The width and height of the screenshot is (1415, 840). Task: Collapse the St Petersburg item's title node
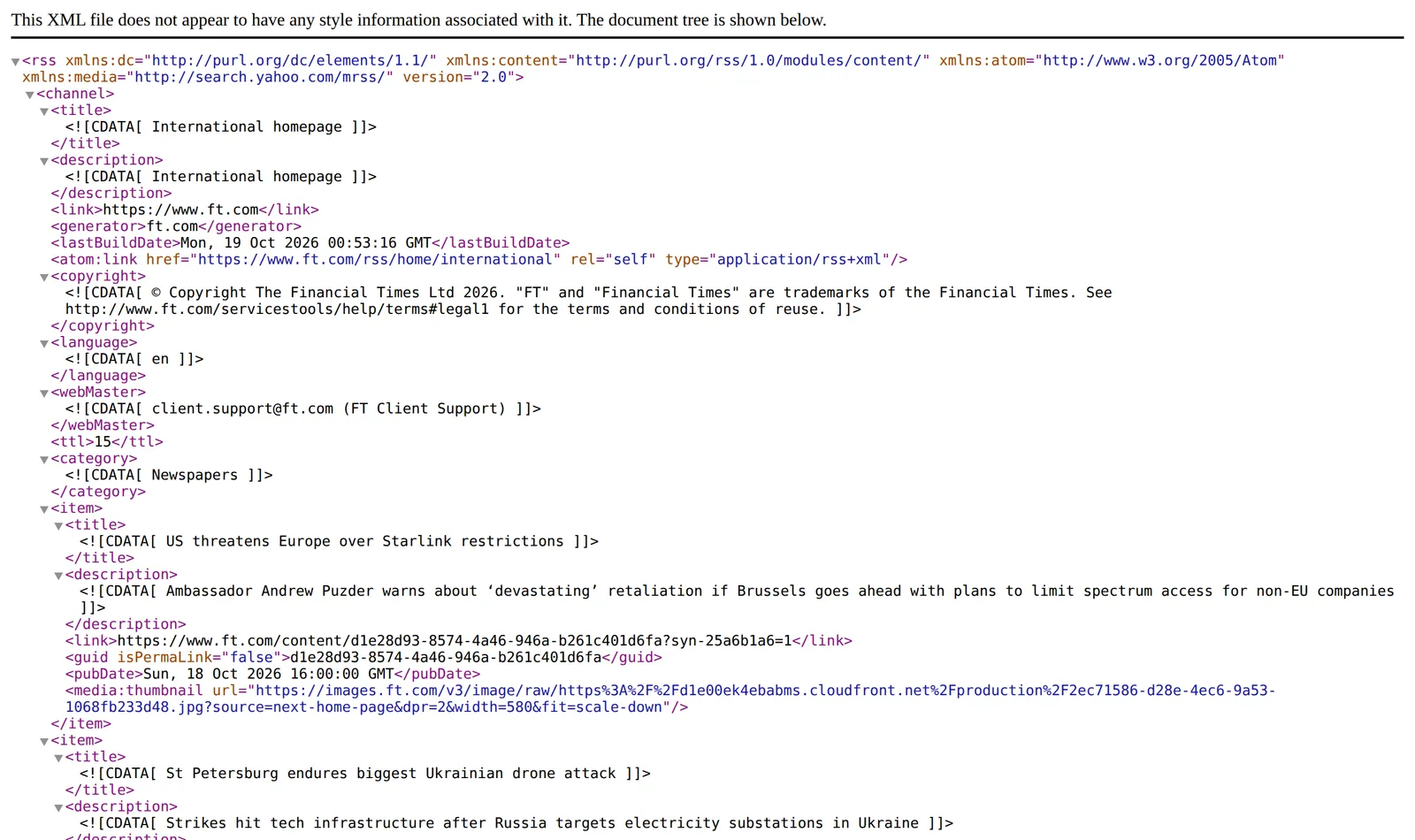[x=57, y=758]
